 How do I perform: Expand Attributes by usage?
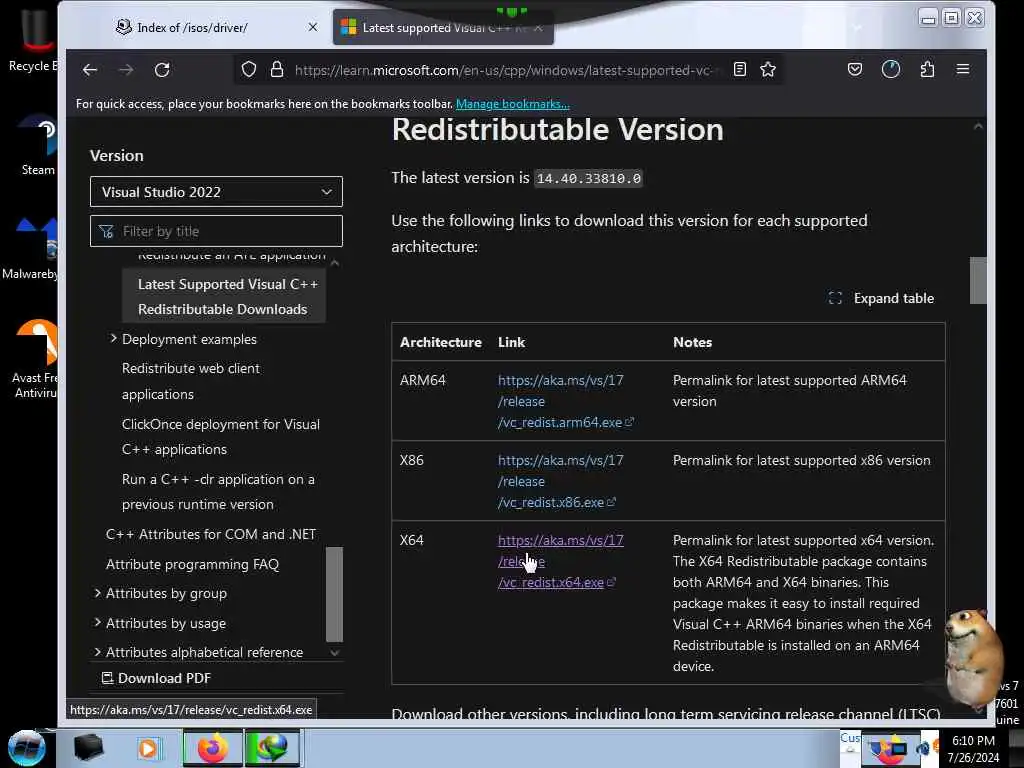pos(98,622)
